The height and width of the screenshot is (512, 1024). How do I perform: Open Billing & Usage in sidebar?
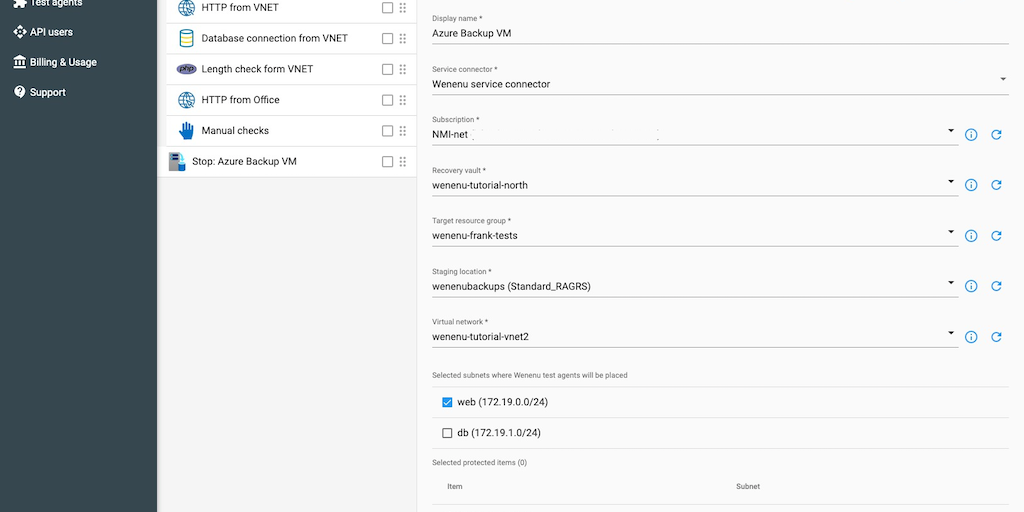click(62, 62)
